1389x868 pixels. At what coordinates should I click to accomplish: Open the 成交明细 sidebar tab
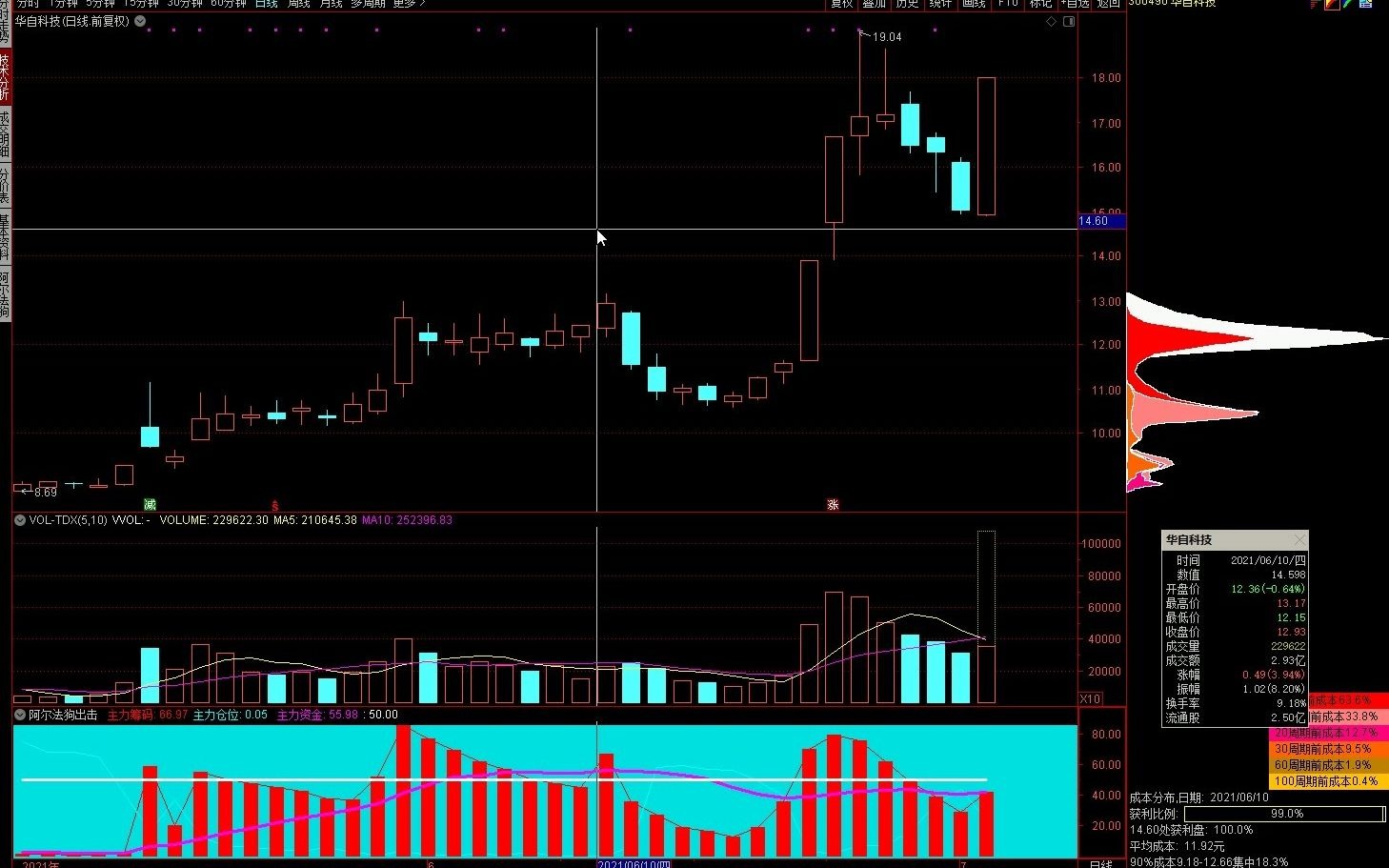click(x=5, y=134)
